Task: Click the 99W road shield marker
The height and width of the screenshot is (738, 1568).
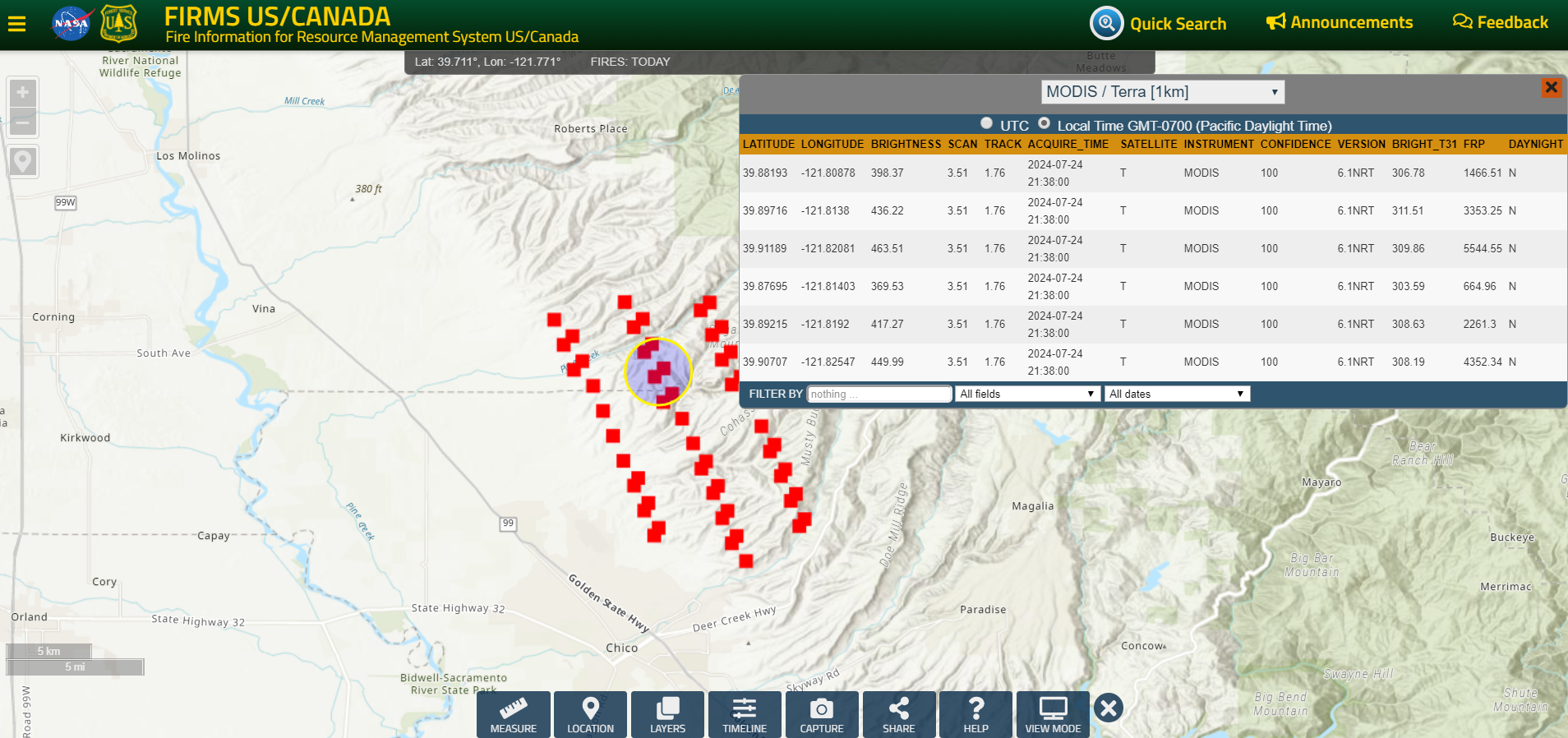Action: (x=66, y=202)
